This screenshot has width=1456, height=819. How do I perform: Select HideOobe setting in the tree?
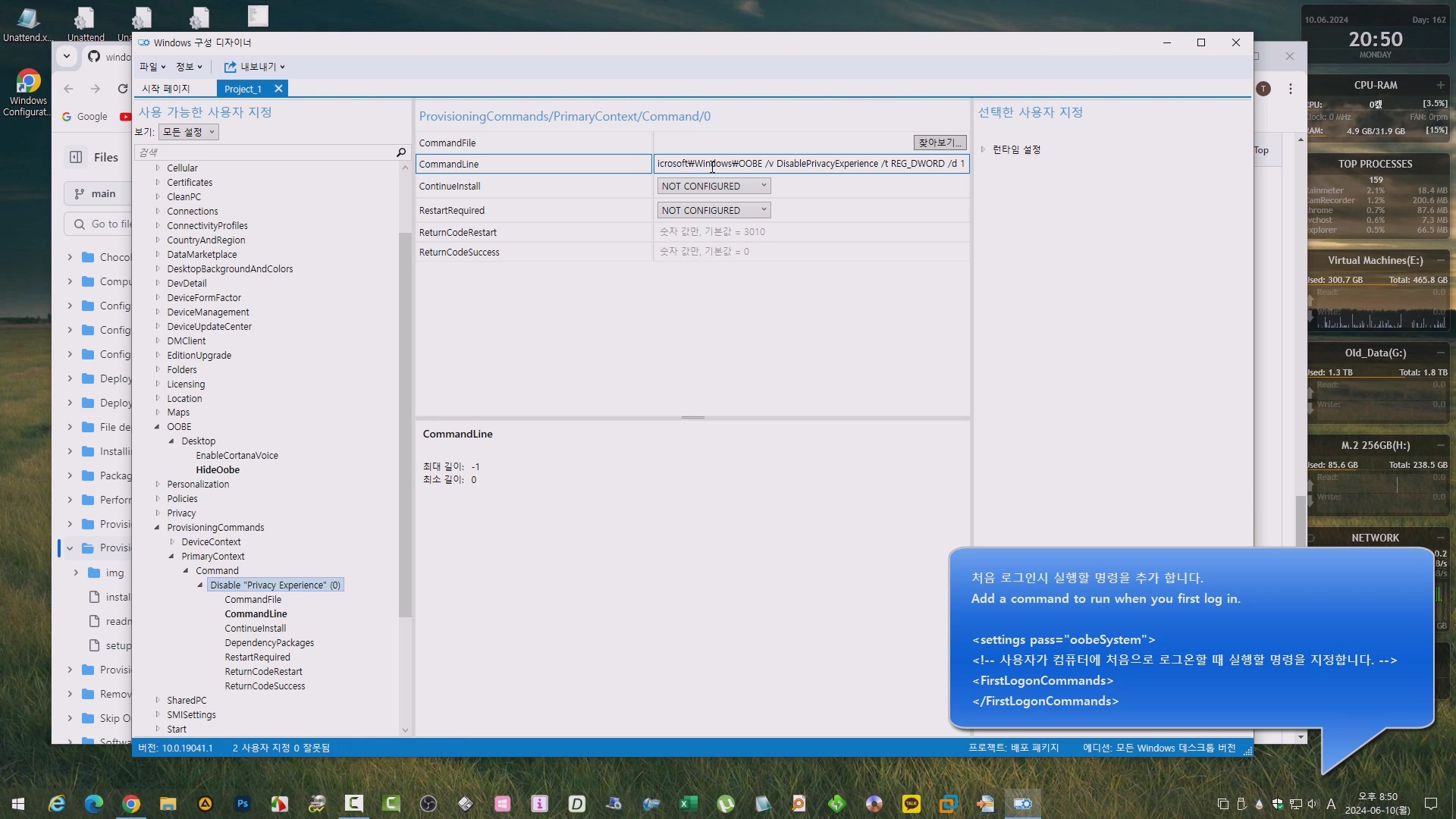coord(218,470)
